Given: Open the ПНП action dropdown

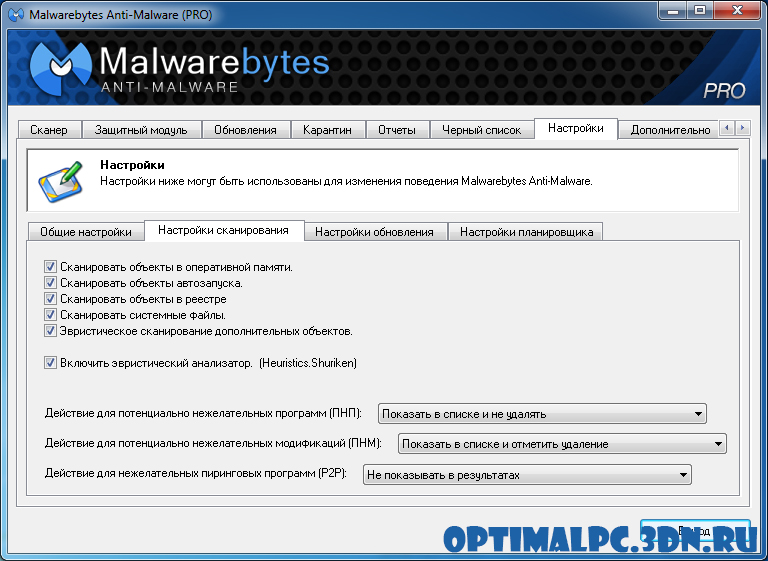Looking at the screenshot, I should [x=542, y=414].
